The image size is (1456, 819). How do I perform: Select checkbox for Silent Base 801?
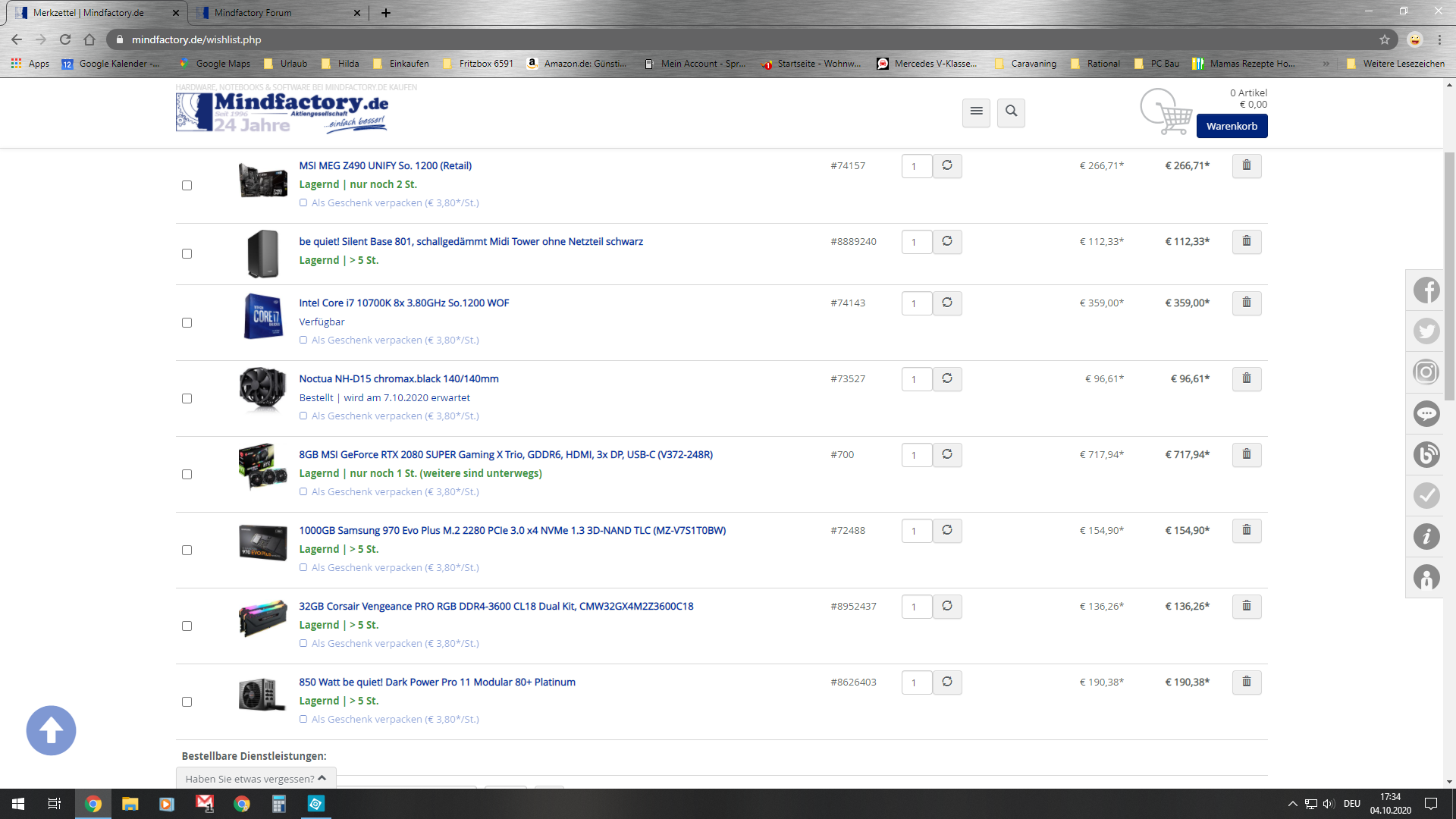pos(187,254)
